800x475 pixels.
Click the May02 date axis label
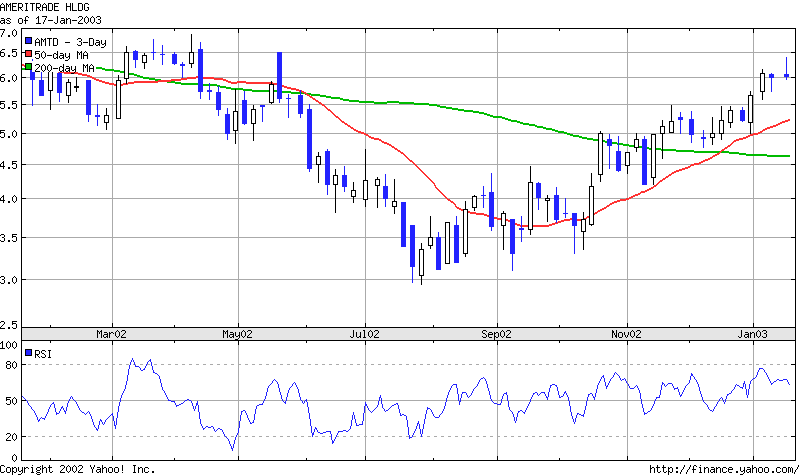tap(237, 335)
